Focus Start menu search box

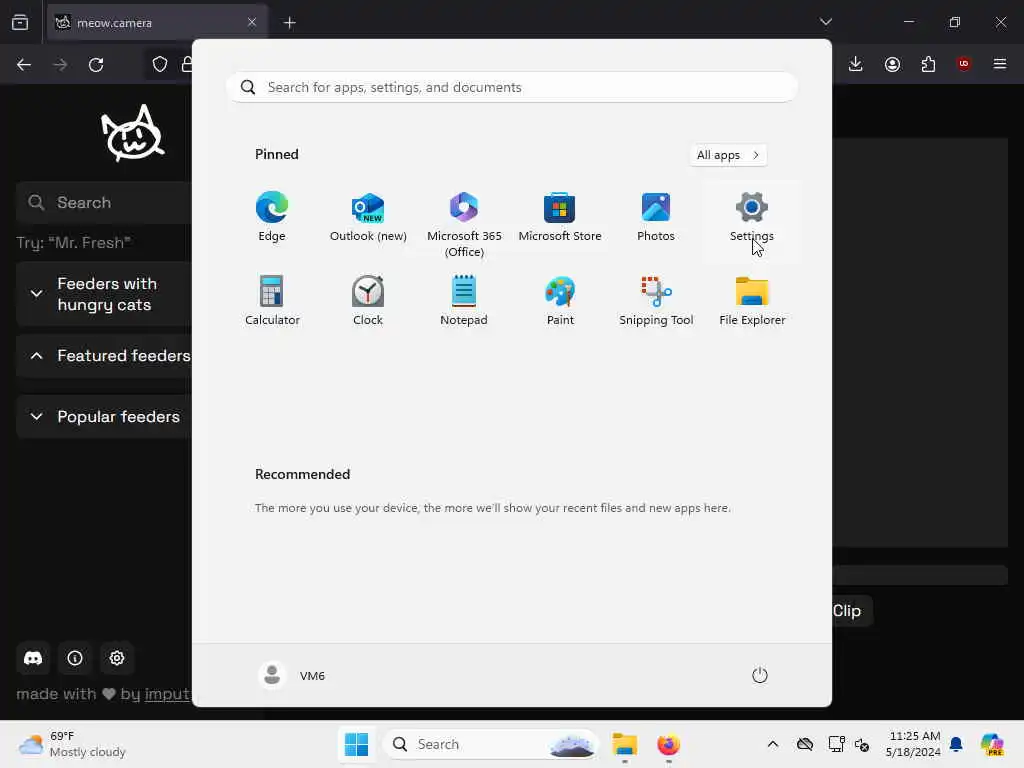pos(512,88)
